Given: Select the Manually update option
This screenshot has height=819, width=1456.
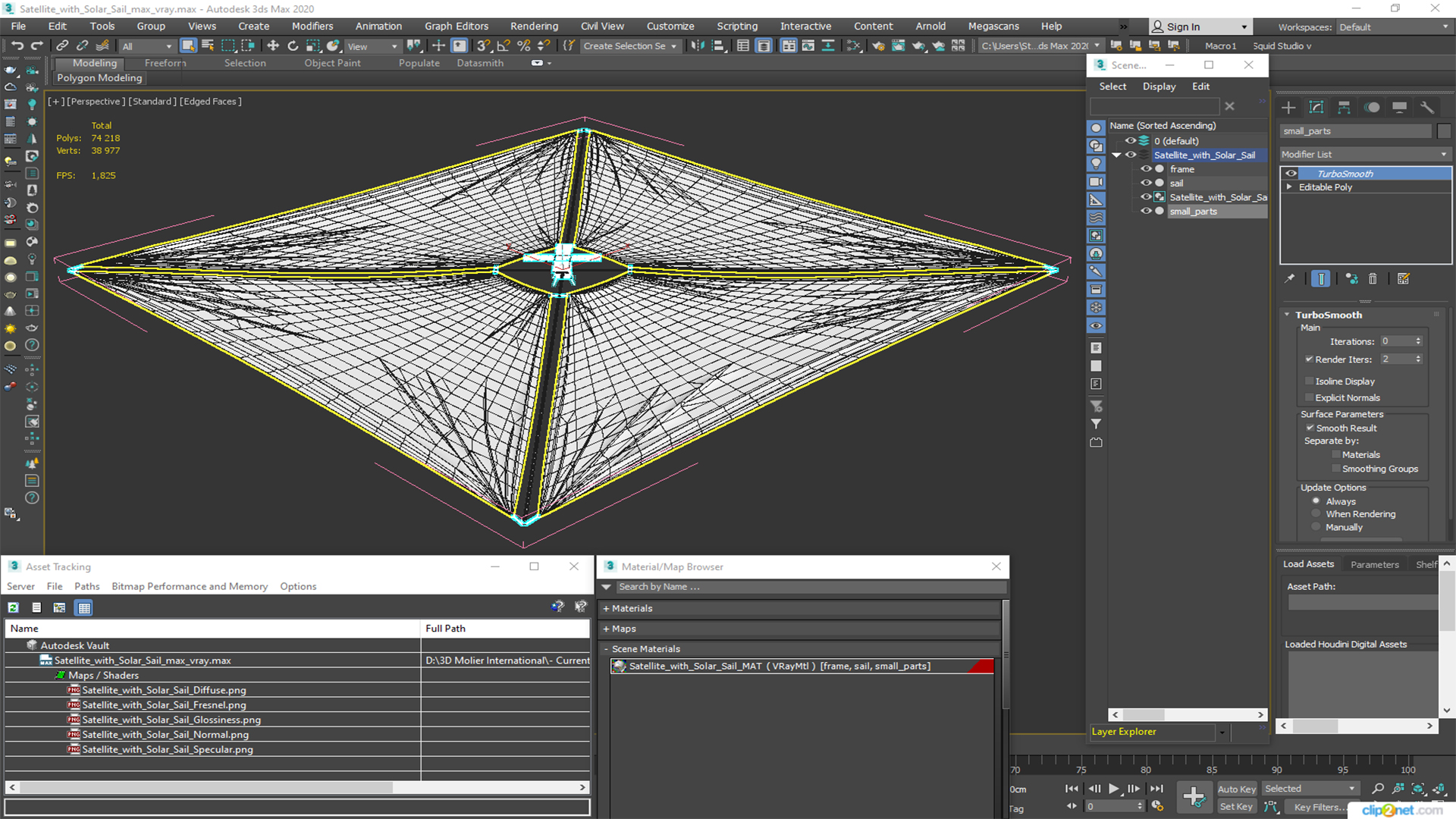Looking at the screenshot, I should pos(1316,527).
